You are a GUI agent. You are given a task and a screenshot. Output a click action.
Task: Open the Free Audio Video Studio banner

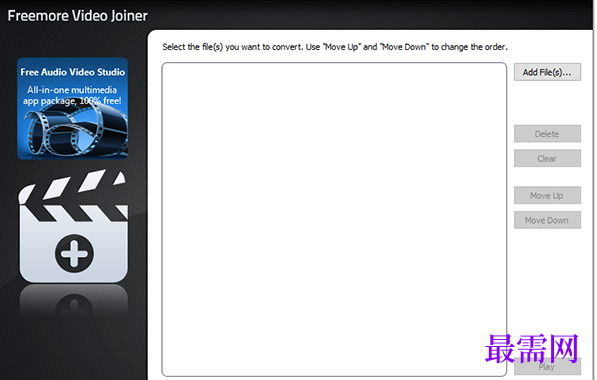pos(72,108)
